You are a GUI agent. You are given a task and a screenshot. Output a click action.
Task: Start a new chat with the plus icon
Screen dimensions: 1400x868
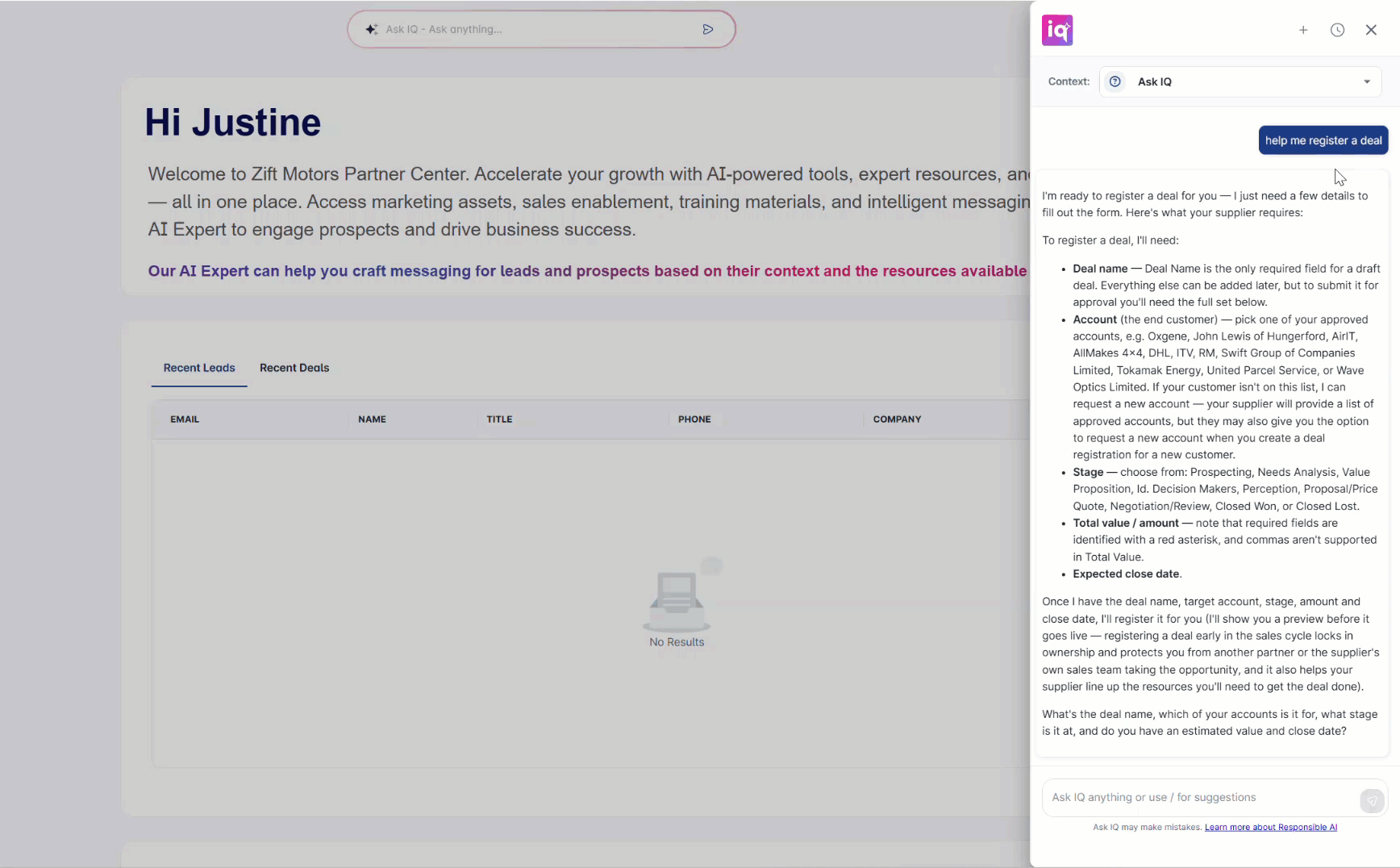(1303, 30)
